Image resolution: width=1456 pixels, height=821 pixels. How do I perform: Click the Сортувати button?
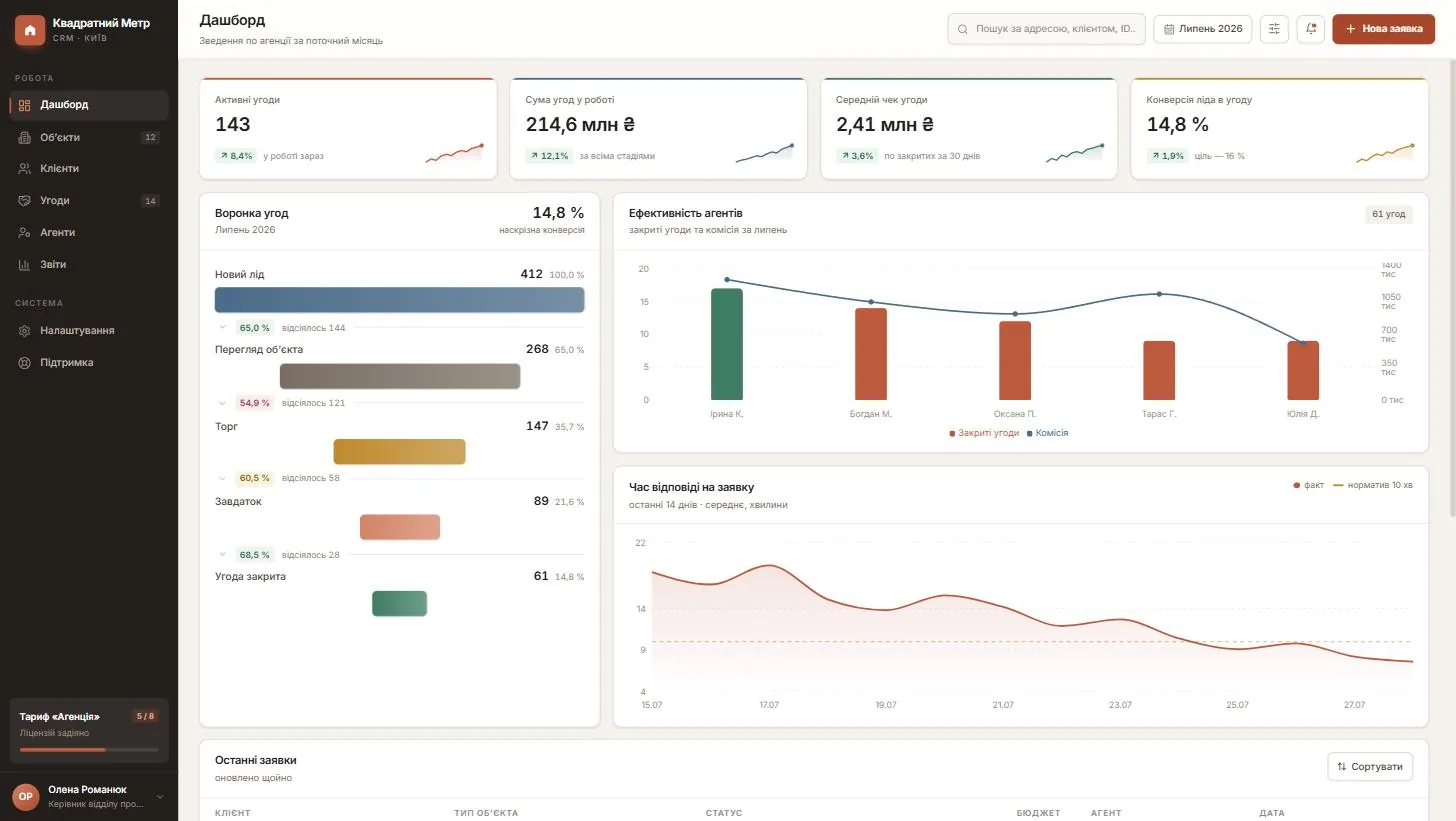pos(1370,767)
